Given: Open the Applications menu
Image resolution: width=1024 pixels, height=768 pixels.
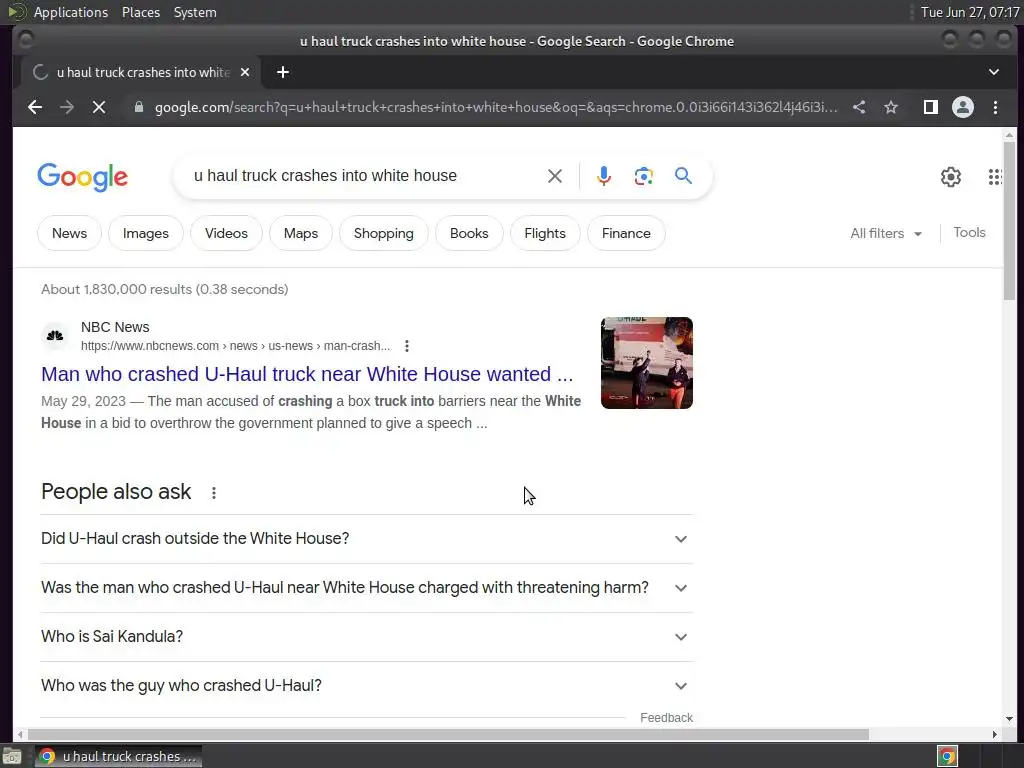Looking at the screenshot, I should point(71,12).
